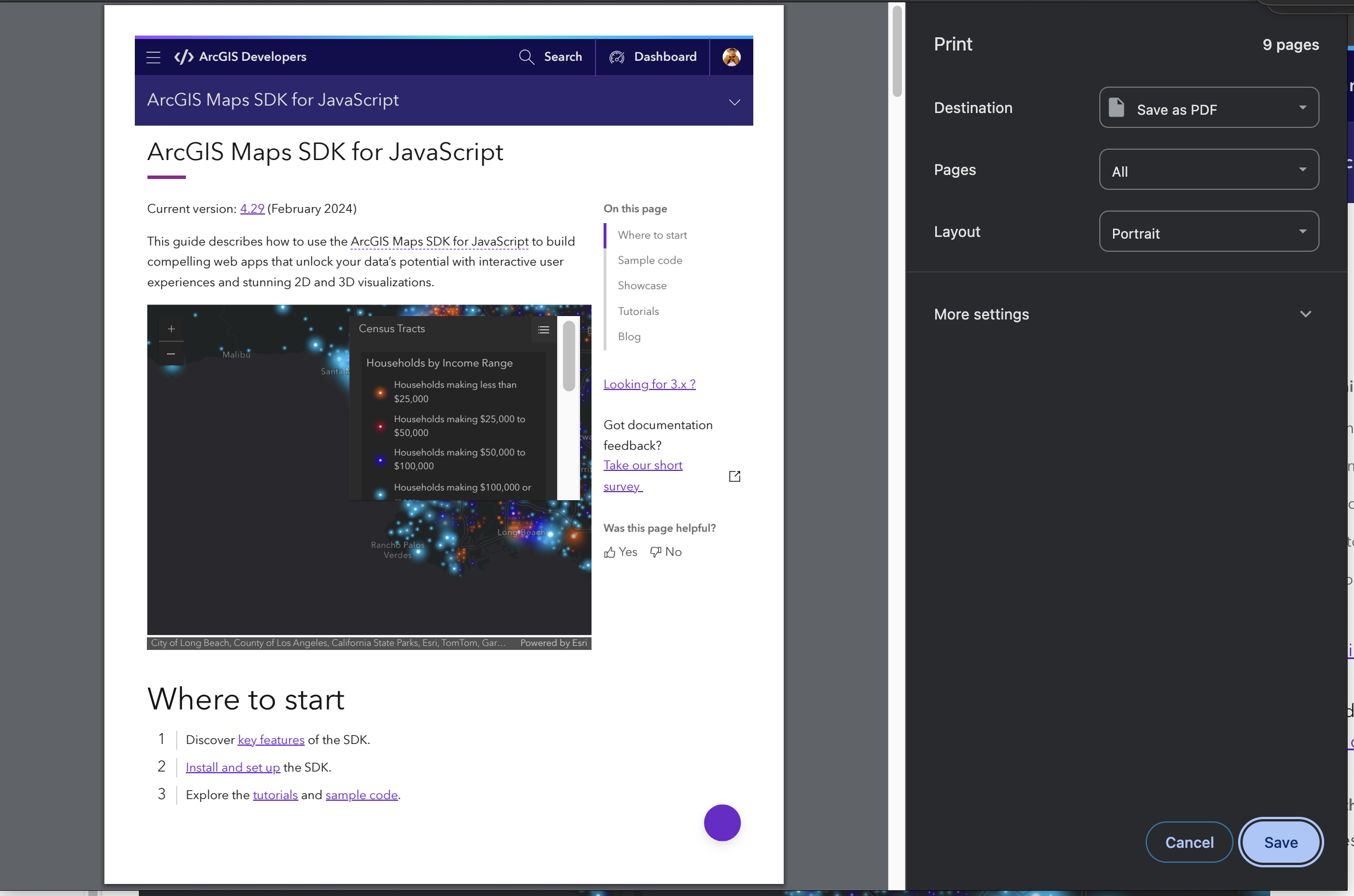Open the Layout dropdown set to Portrait
This screenshot has height=896, width=1354.
click(1208, 232)
